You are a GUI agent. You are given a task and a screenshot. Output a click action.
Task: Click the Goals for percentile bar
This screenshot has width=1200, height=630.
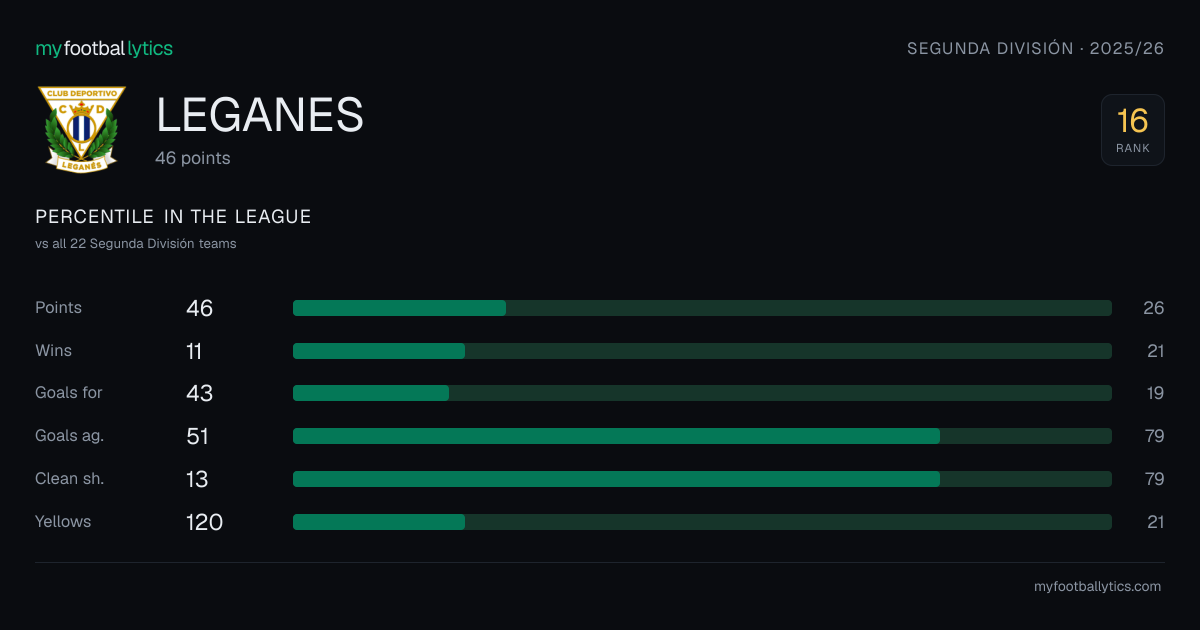(702, 393)
